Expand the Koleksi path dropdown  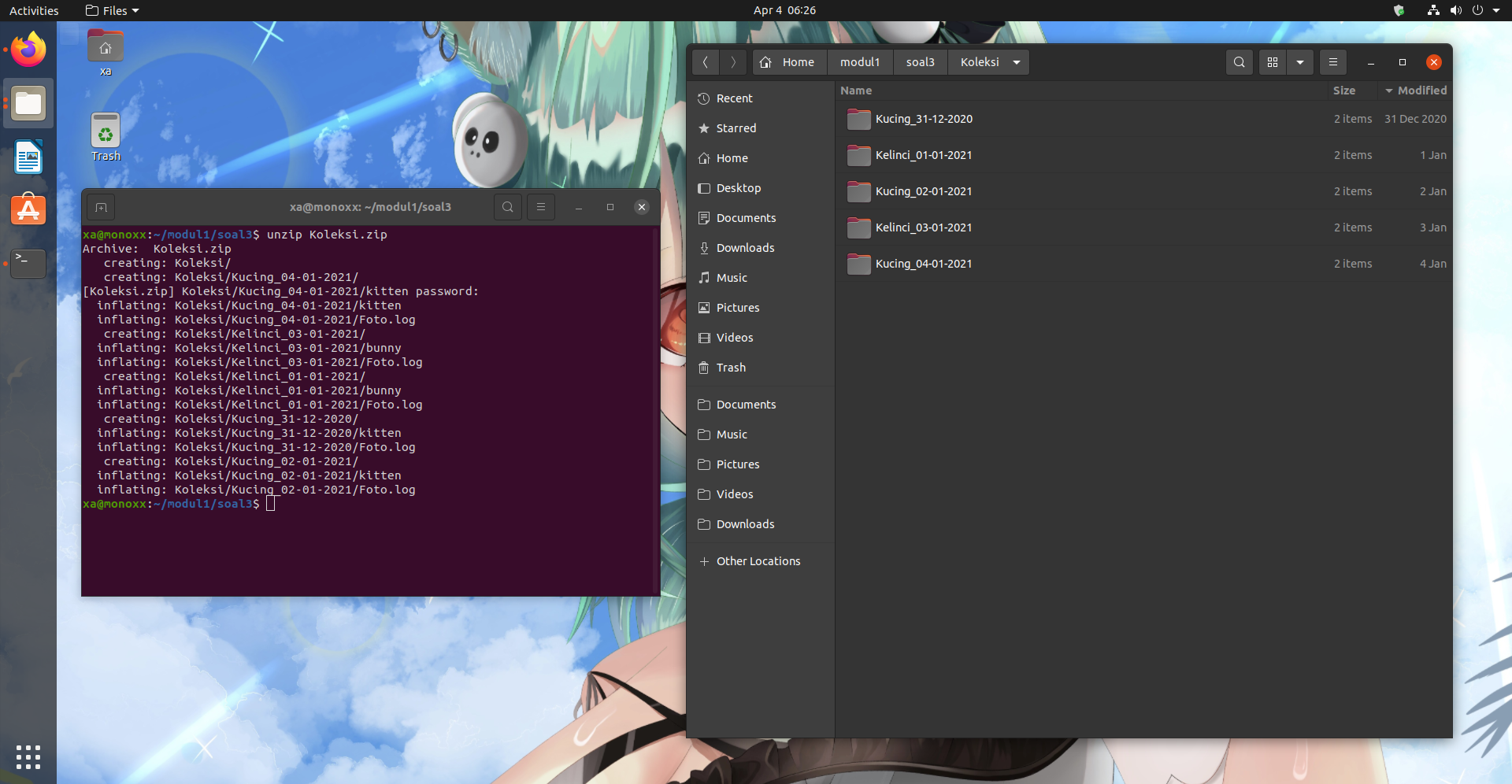pos(1017,62)
